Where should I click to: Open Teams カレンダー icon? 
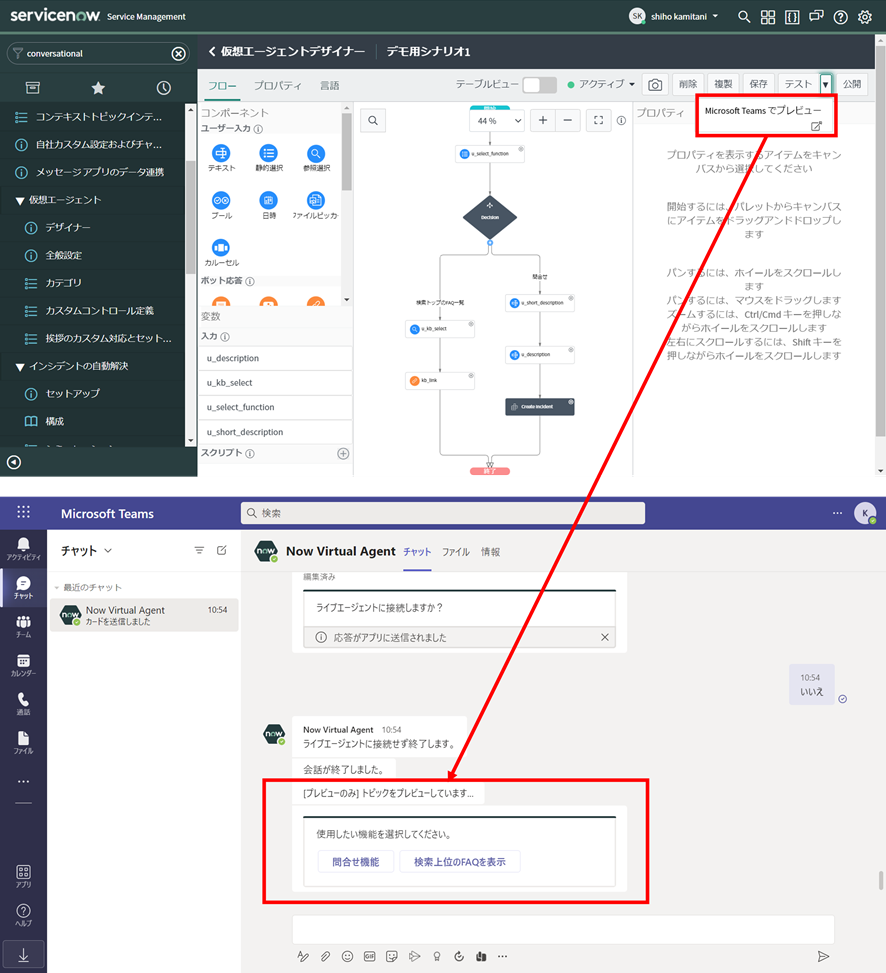pos(23,665)
